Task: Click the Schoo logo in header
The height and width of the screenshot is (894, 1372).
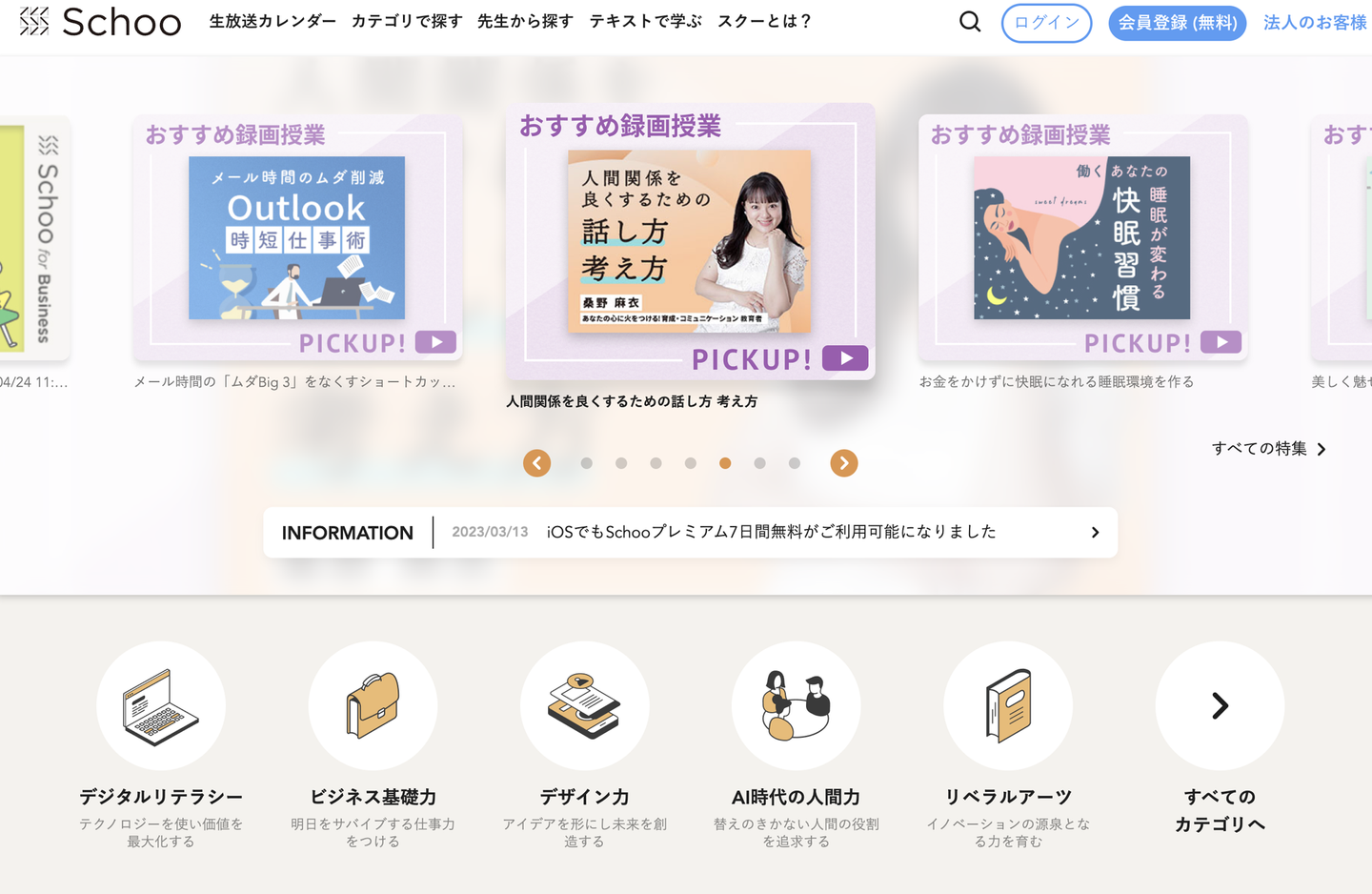Action: pyautogui.click(x=100, y=22)
